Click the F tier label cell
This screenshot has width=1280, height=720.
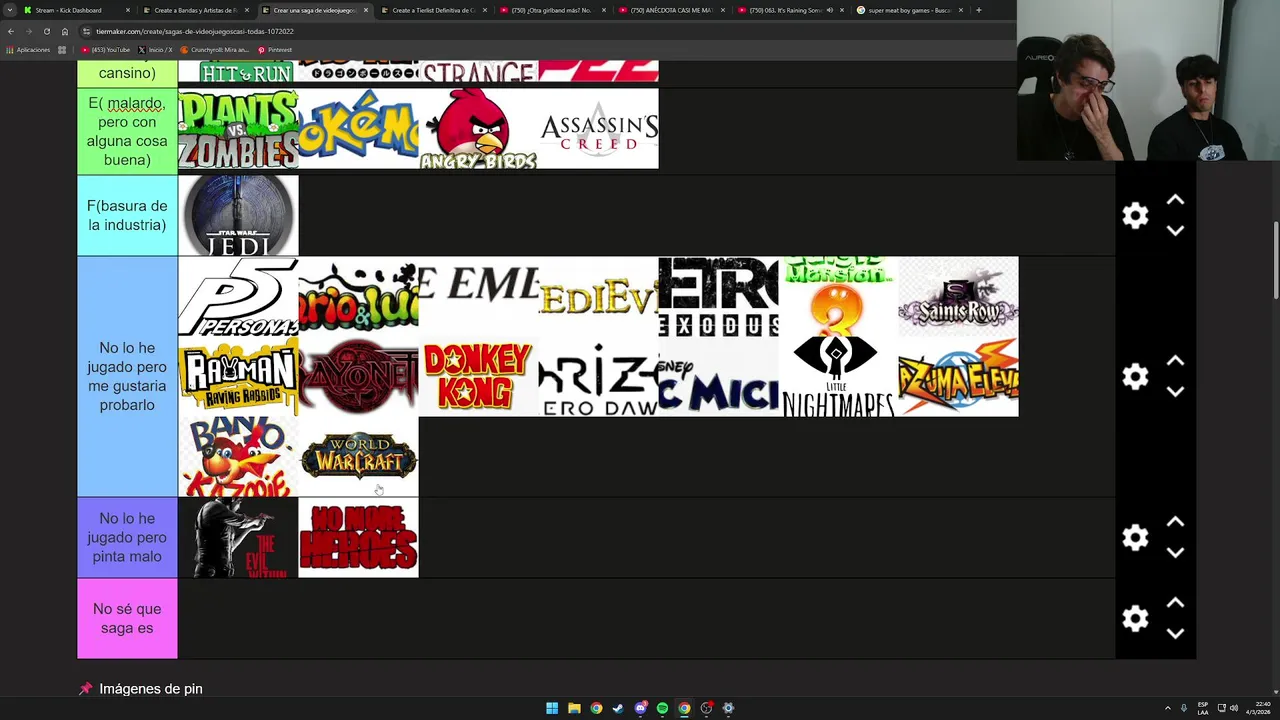127,216
